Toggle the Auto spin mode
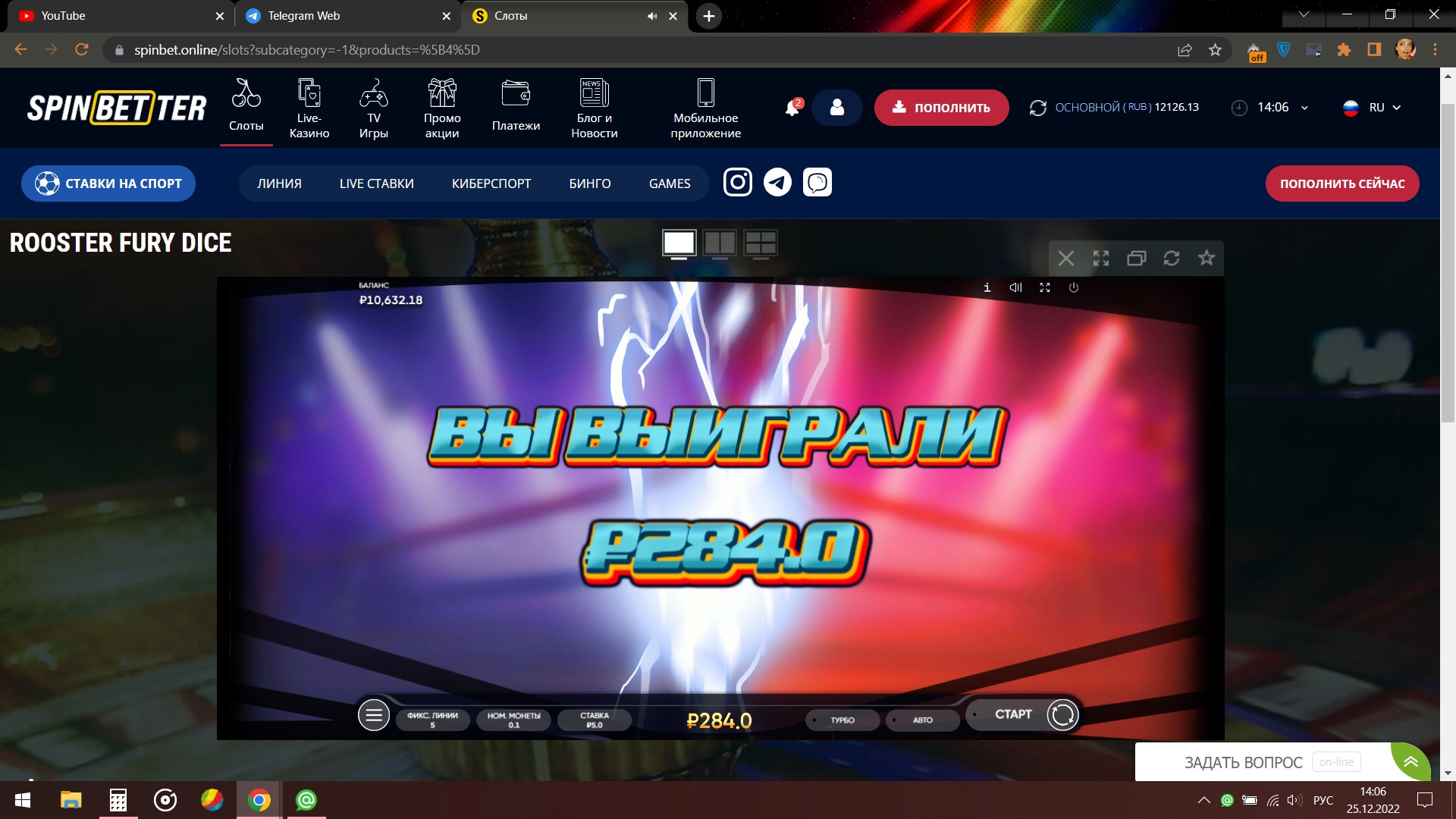This screenshot has width=1456, height=819. (922, 720)
